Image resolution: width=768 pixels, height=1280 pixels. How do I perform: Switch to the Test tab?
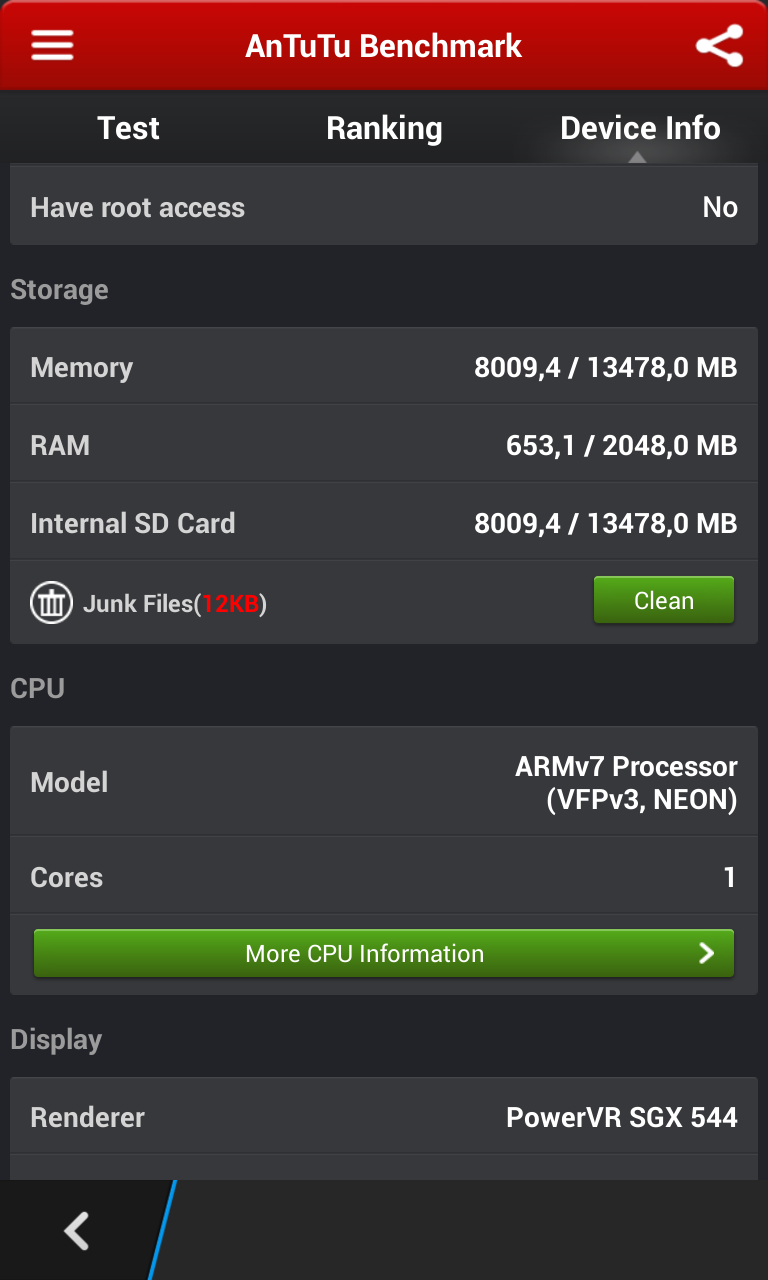[x=128, y=128]
